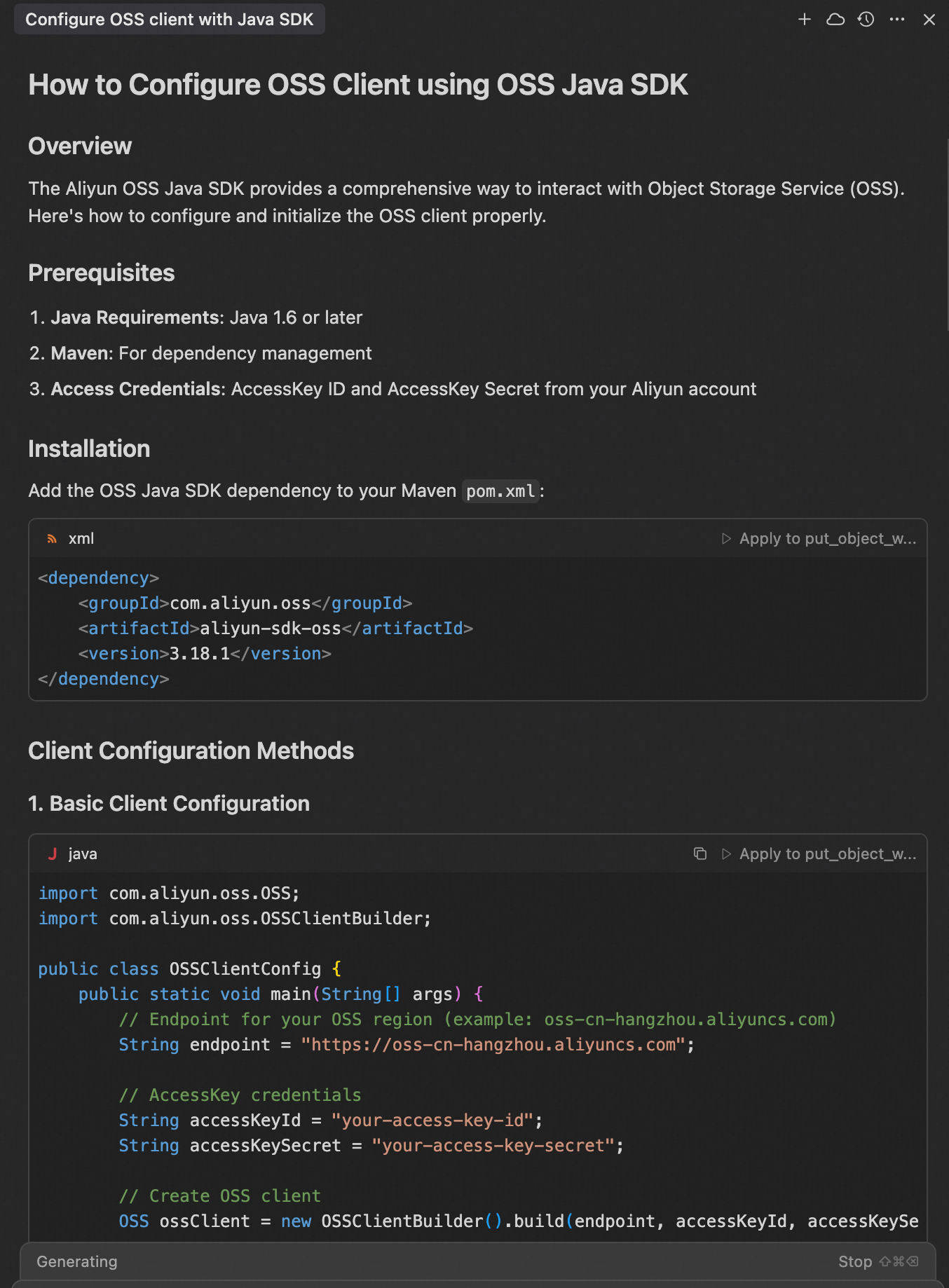Click the 'import com.aliyun.oss.OSS;' line
The image size is (949, 1288).
tap(169, 893)
